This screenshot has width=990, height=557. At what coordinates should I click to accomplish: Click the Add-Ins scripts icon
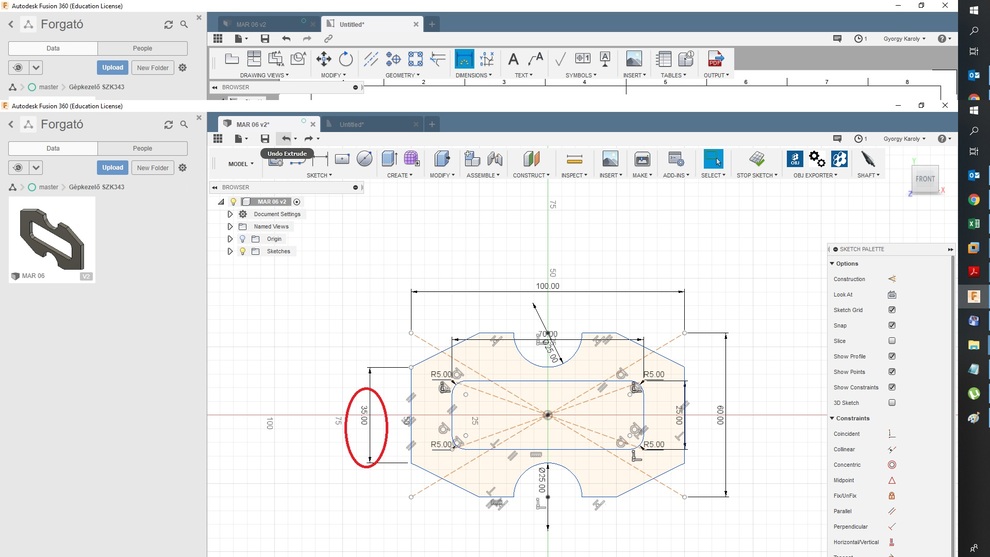coord(676,159)
